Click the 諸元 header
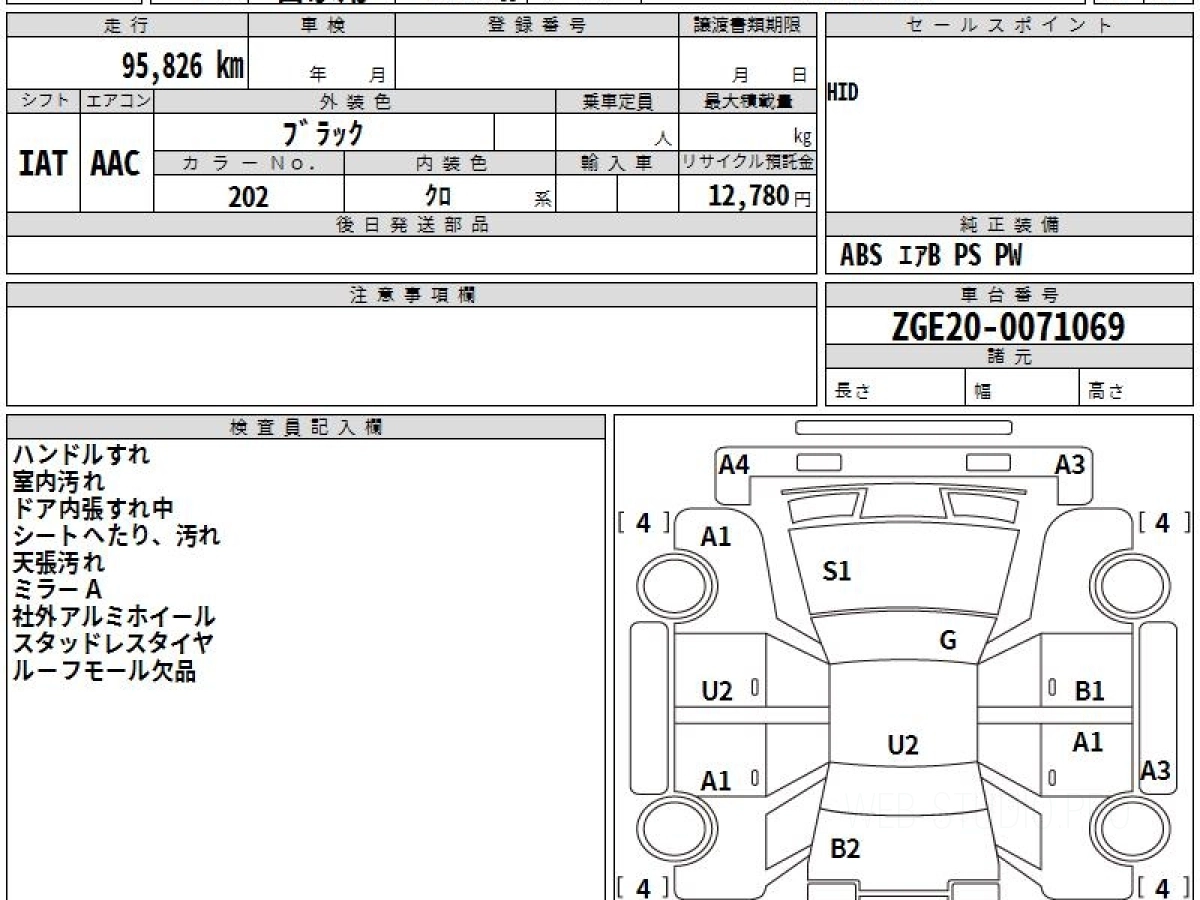This screenshot has height=900, width=1200. pos(1009,357)
